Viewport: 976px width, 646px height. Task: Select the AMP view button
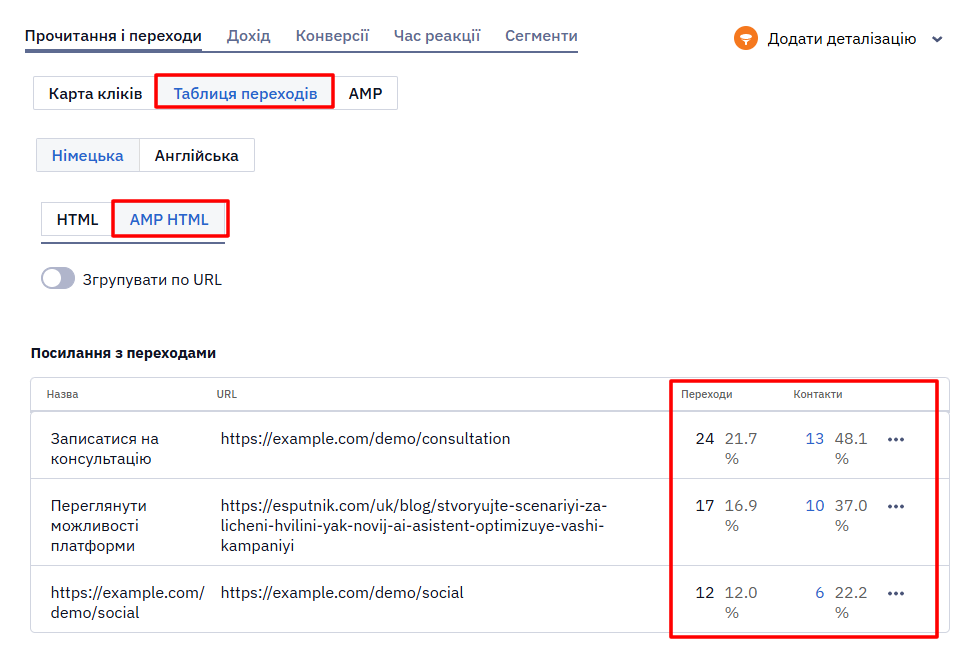365,93
